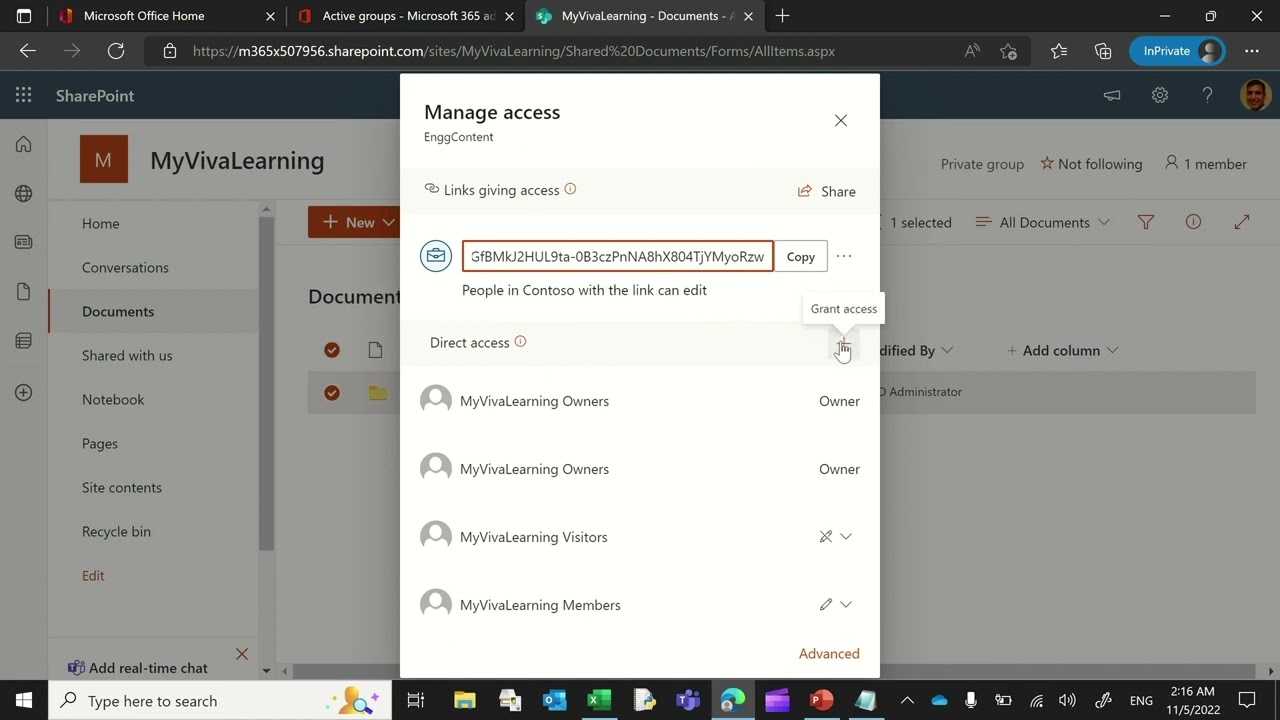The width and height of the screenshot is (1280, 720).
Task: Click the info icon next to Direct access
Action: click(520, 342)
